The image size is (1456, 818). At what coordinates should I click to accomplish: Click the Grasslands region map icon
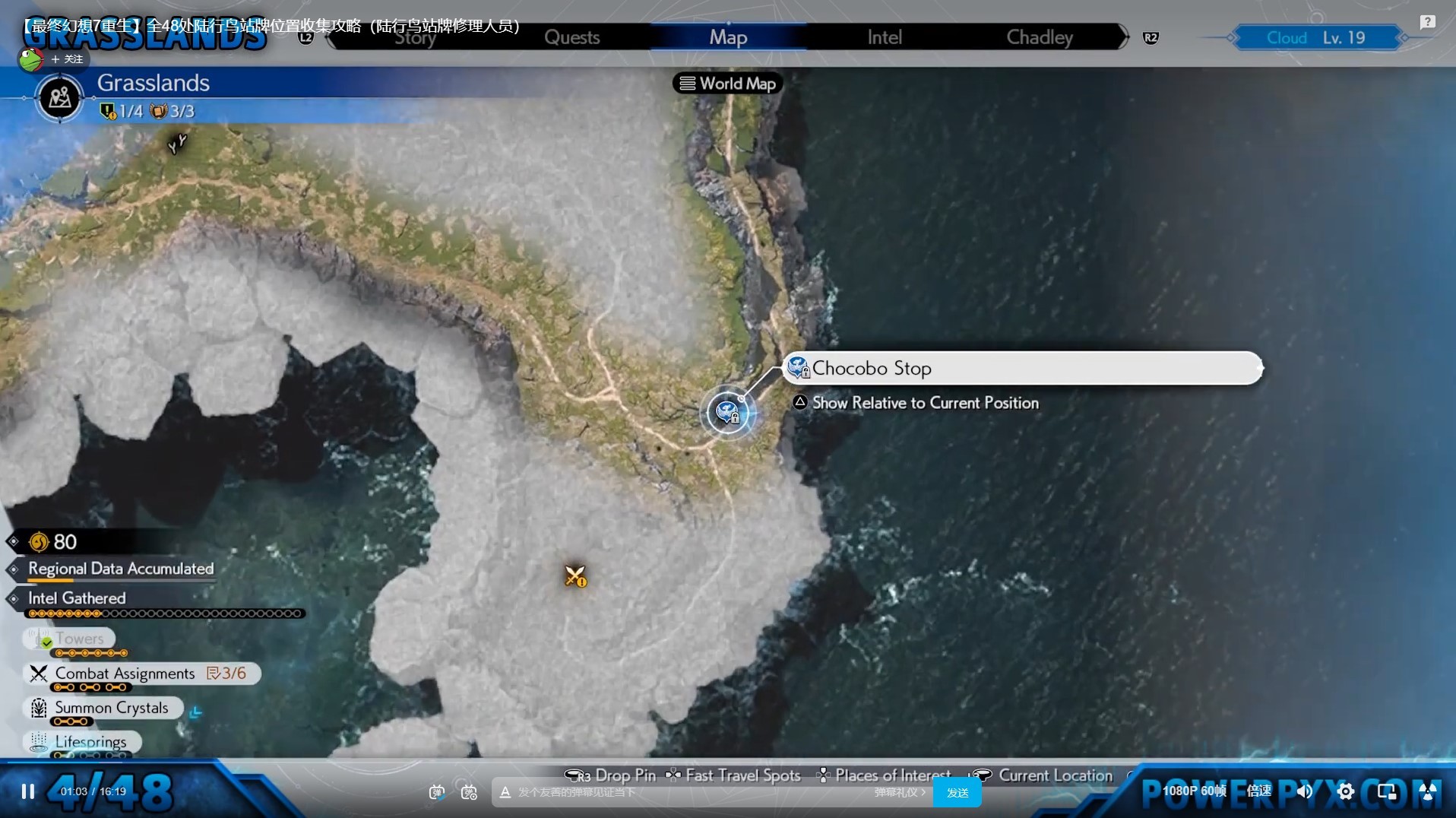60,98
